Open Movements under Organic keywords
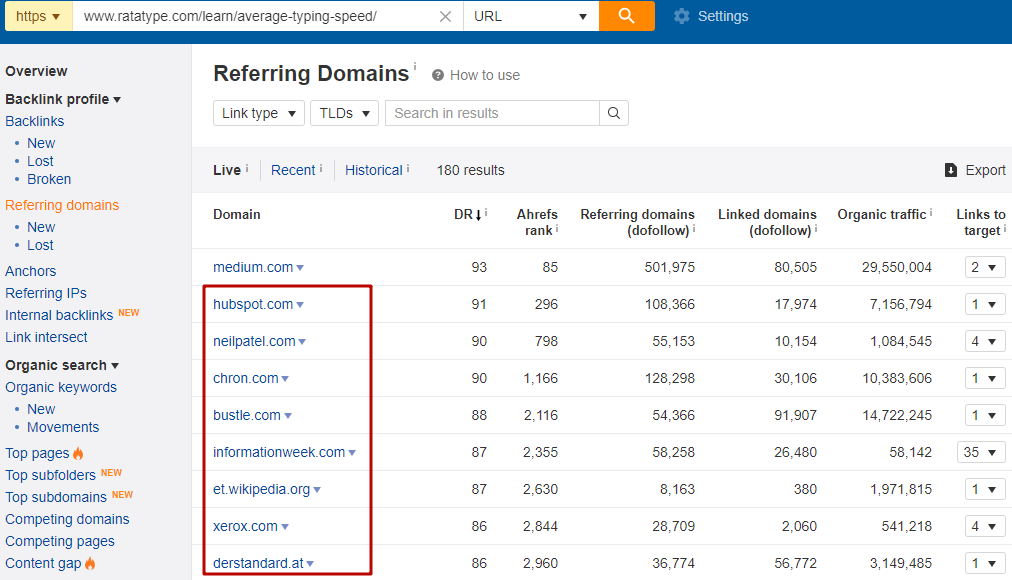Screen dimensions: 1012x580 pos(63,427)
